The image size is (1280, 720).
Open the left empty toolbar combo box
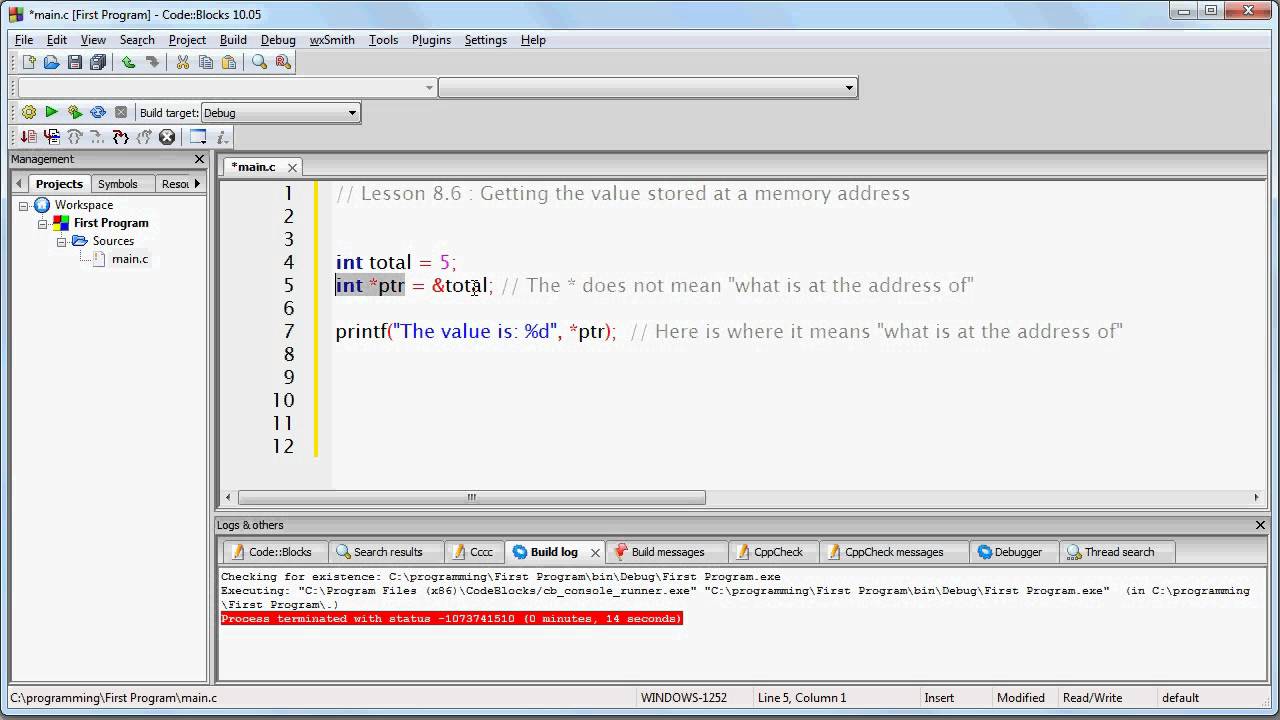tap(227, 87)
